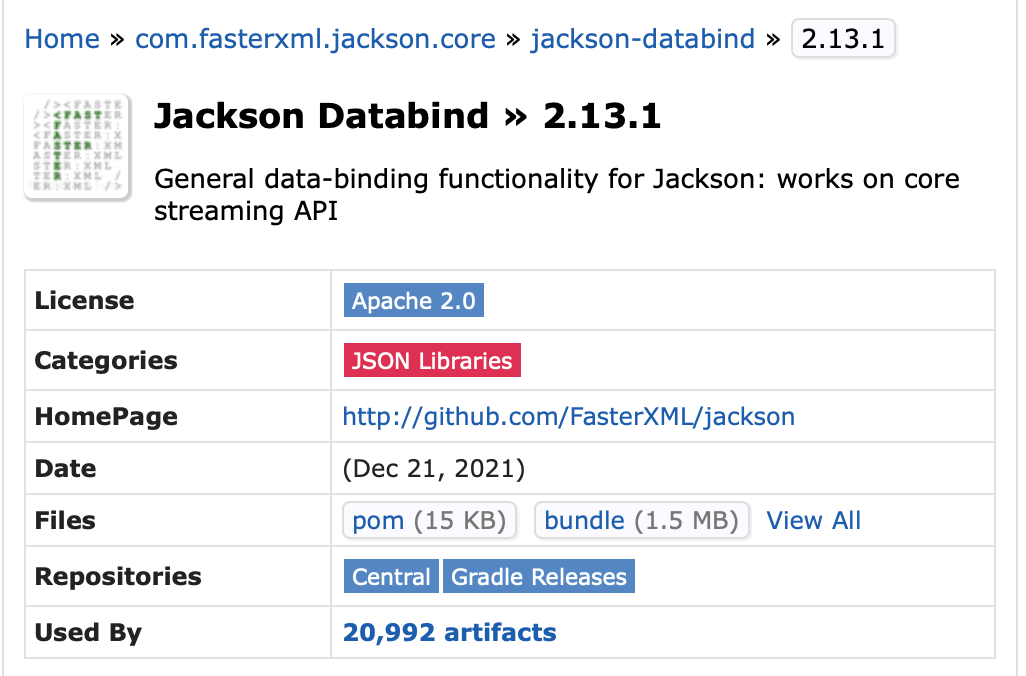Visit the github.com/FasterXML/jackson homepage link
Viewport: 1026px width, 676px height.
point(569,416)
